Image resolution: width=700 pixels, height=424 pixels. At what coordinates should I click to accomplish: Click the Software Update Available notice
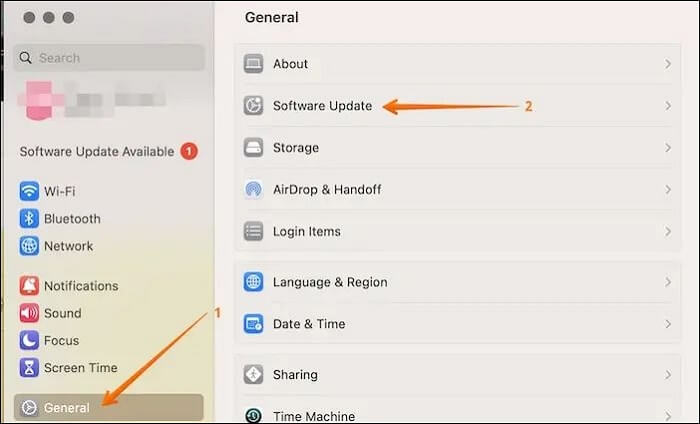click(x=98, y=152)
